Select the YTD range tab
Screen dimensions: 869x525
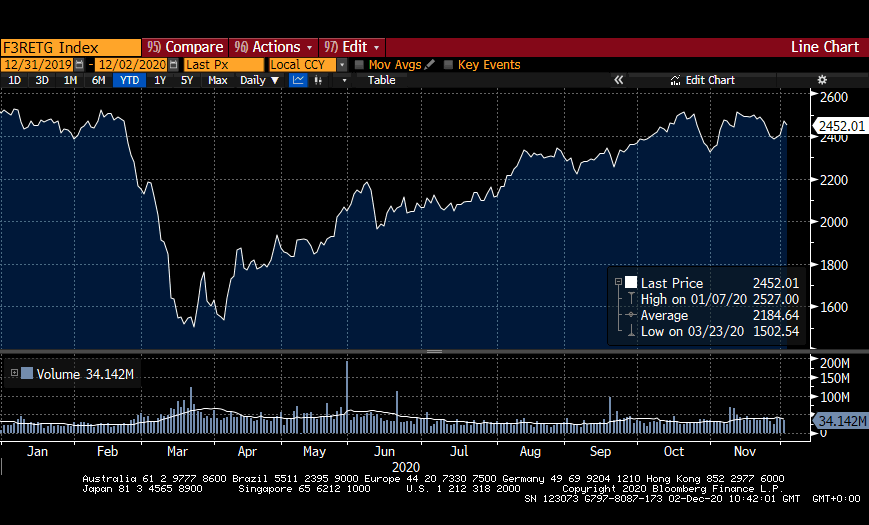click(x=130, y=80)
